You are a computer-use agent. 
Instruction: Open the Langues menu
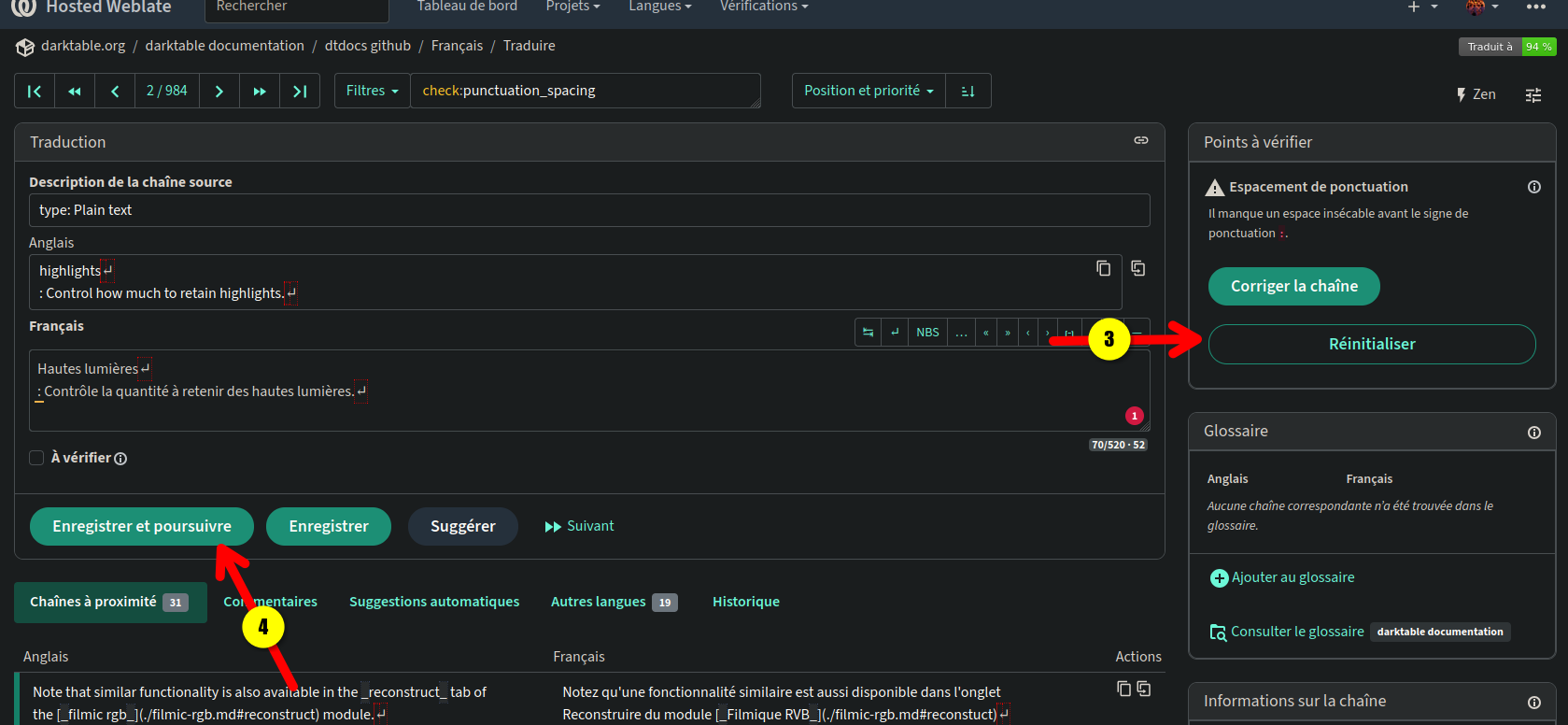(660, 7)
